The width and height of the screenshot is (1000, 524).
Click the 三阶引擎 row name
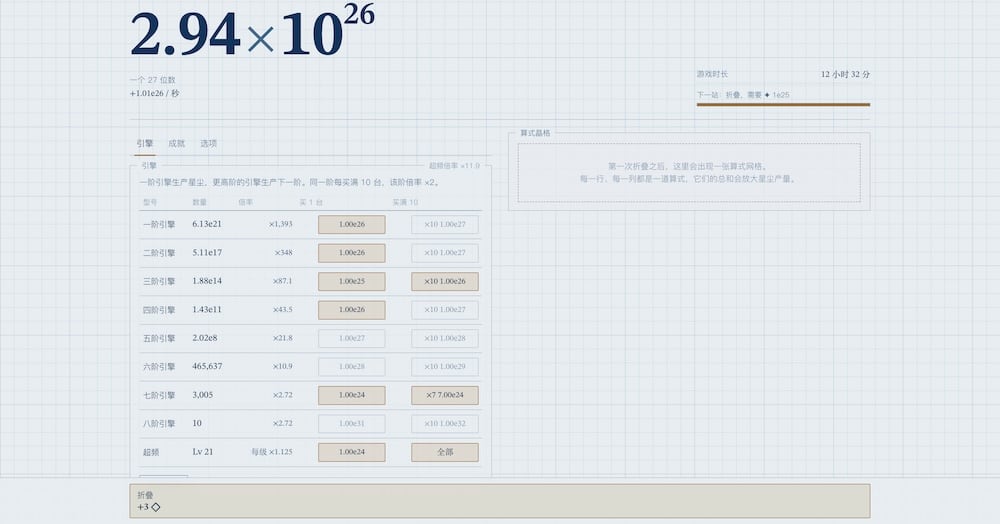[159, 281]
